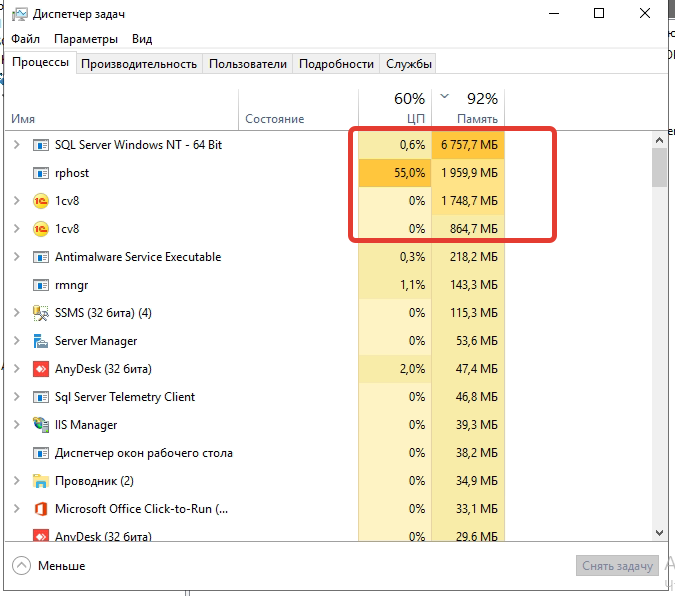This screenshot has height=596, width=675.
Task: Expand the 1cv8 process using 1 748,7 МБ
Action: click(x=16, y=201)
